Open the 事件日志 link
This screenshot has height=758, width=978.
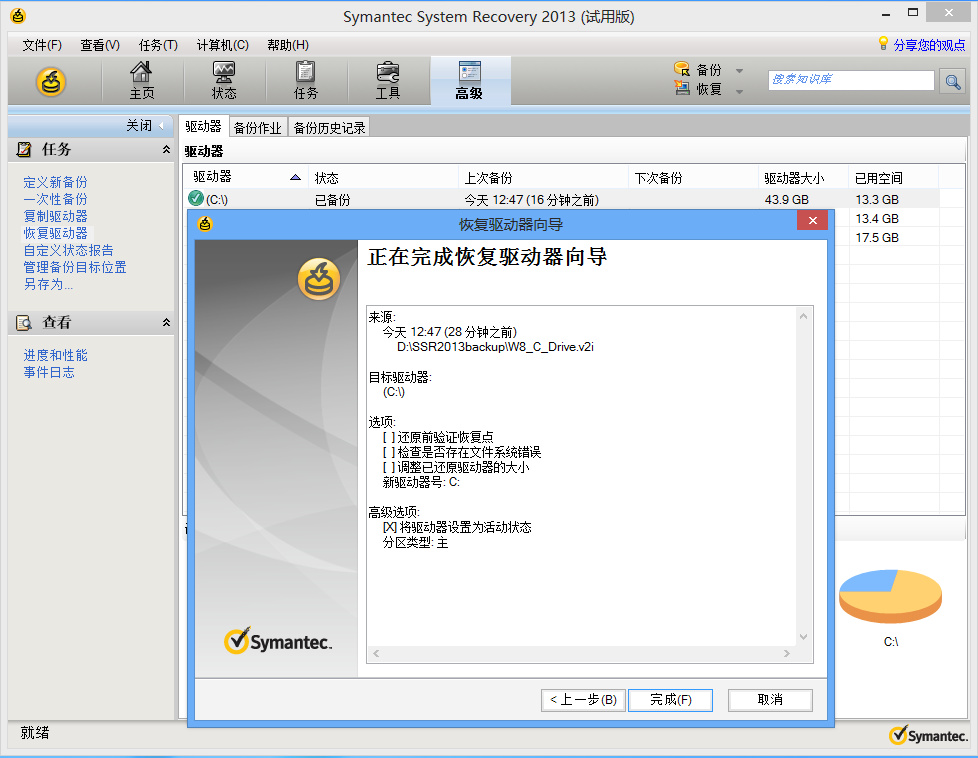(49, 372)
